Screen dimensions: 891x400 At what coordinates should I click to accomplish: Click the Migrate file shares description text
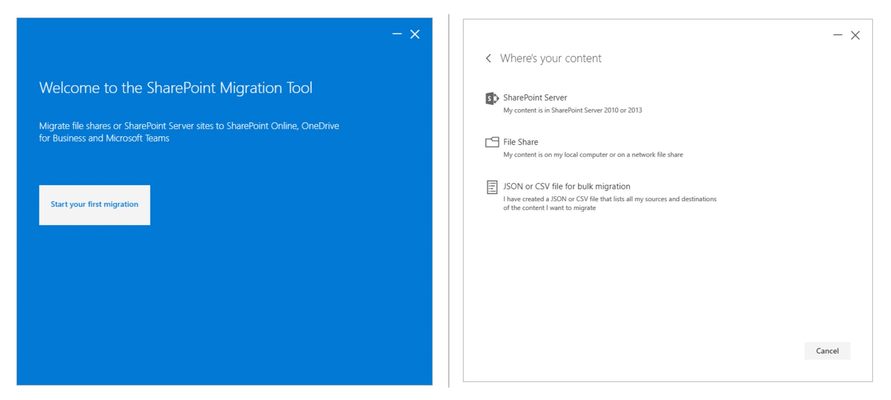189,132
